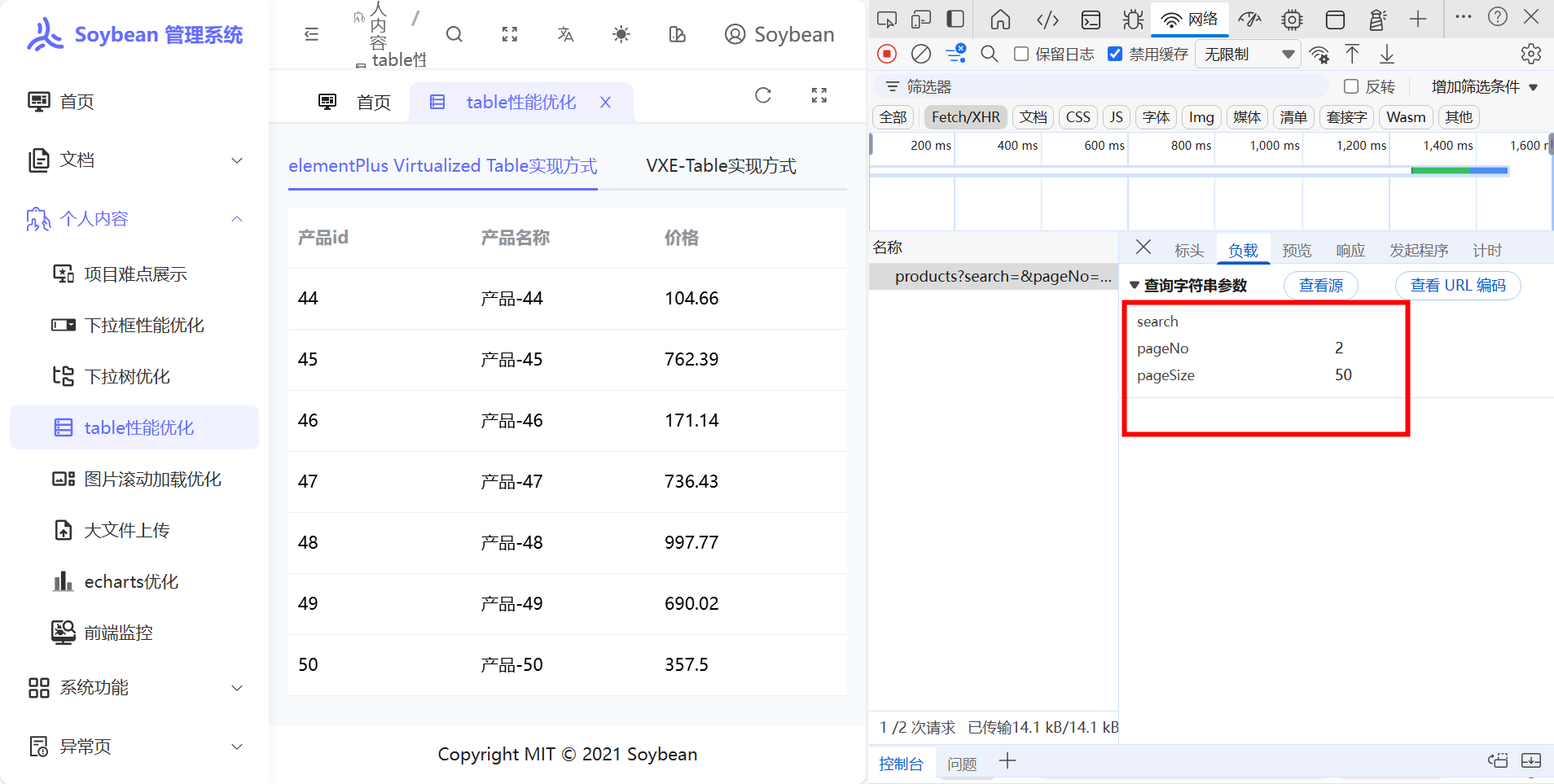Click the network timeline overview bar
The height and width of the screenshot is (784, 1554).
tap(1458, 171)
